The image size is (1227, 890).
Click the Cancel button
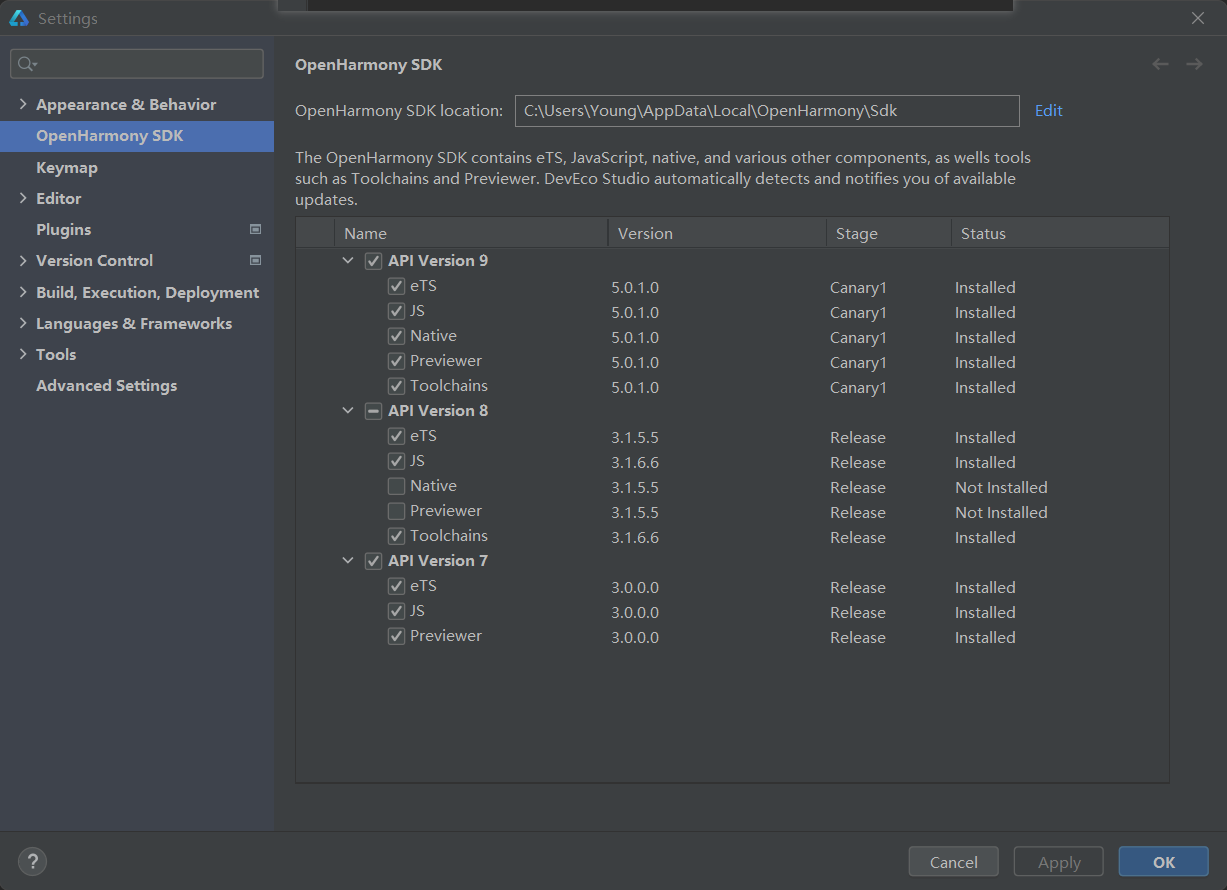(953, 862)
